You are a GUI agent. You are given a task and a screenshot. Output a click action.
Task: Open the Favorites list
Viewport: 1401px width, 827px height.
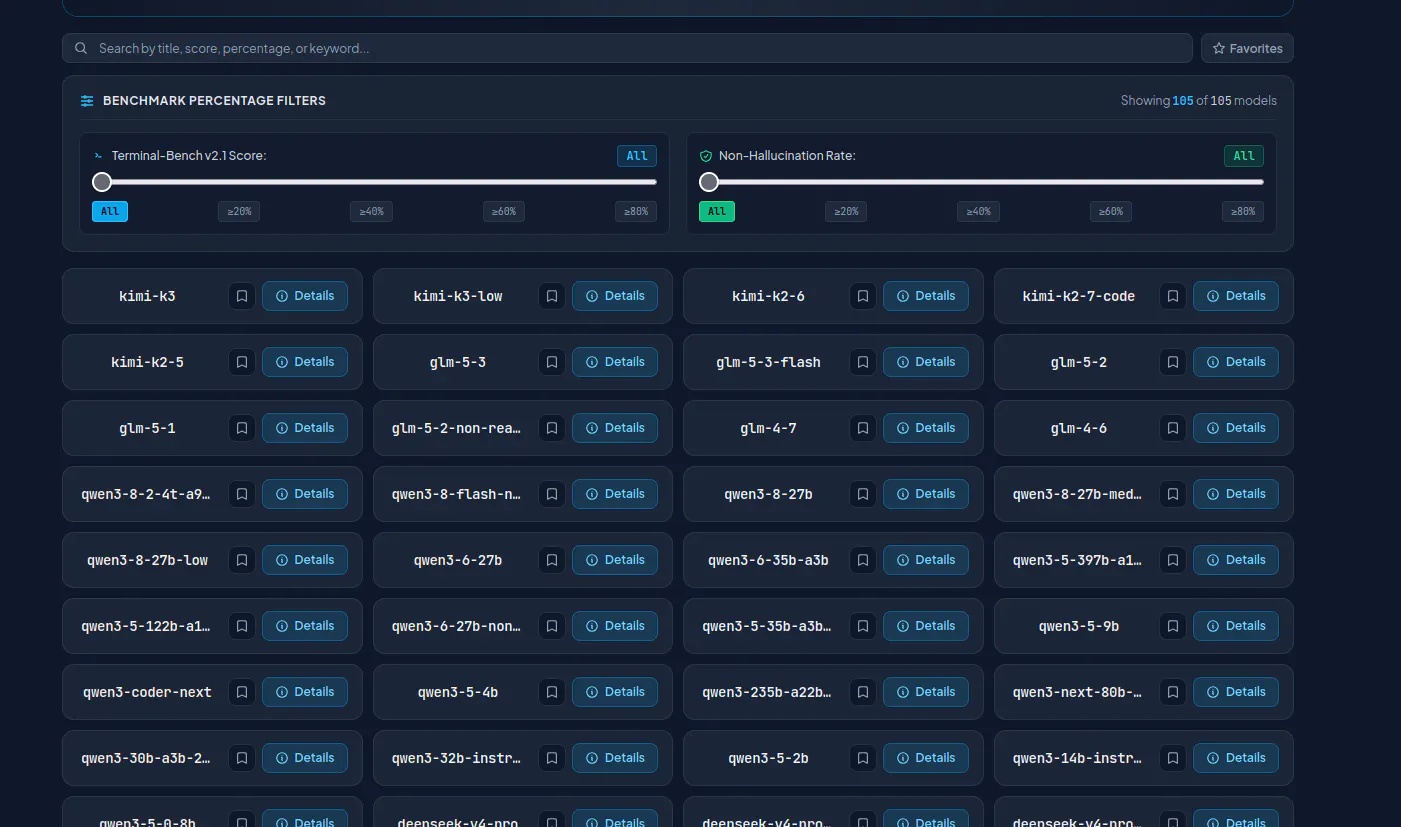(1247, 48)
